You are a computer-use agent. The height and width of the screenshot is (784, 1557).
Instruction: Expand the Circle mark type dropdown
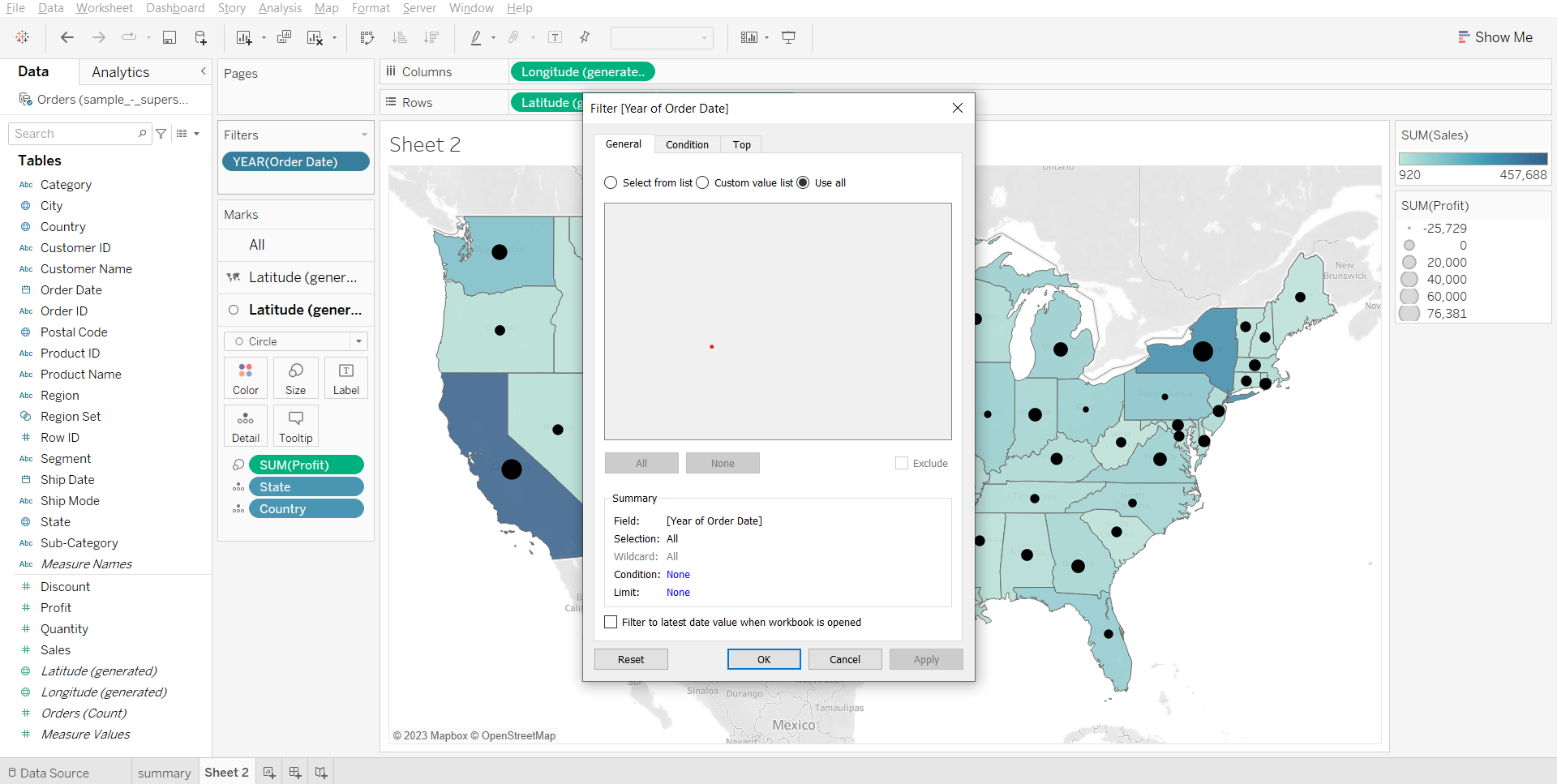358,341
